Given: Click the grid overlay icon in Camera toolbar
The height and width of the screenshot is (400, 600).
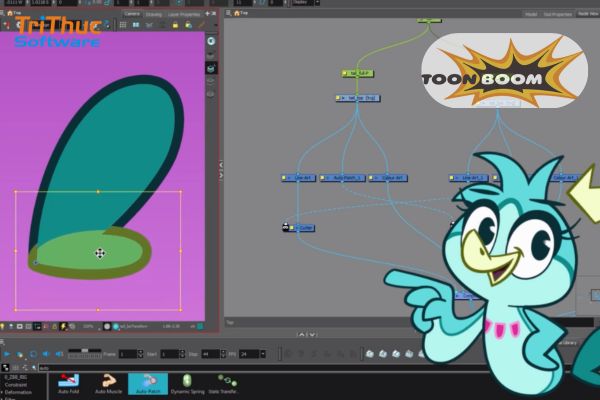Looking at the screenshot, I should 123,25.
